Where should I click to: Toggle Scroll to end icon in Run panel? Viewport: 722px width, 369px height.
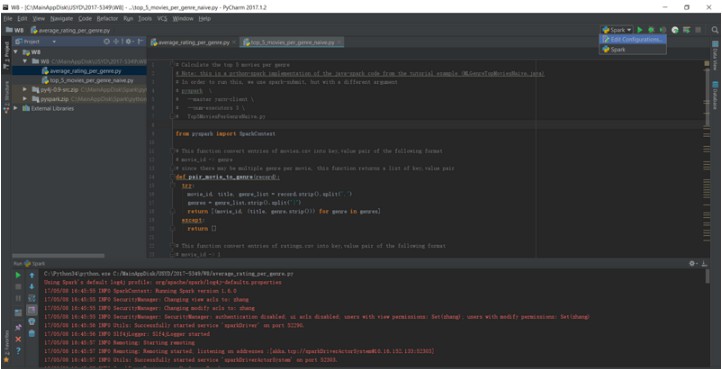tap(32, 310)
